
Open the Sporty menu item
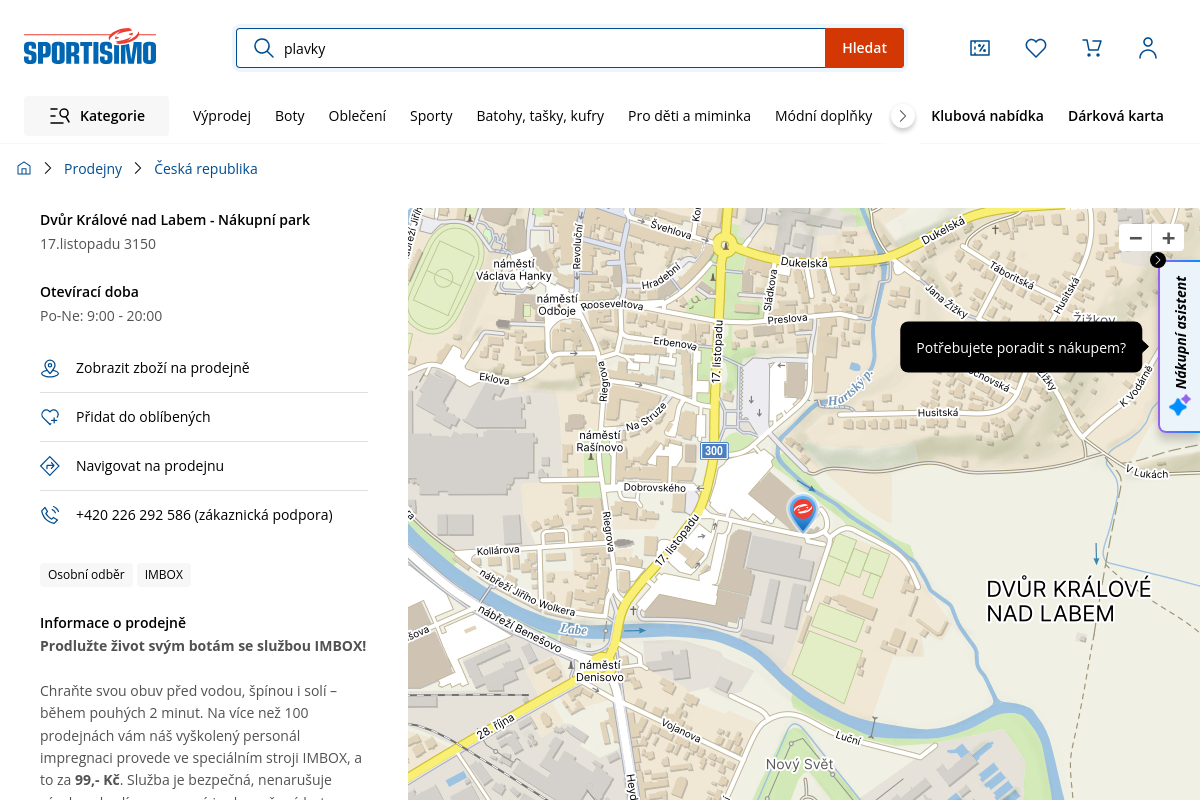coord(431,116)
